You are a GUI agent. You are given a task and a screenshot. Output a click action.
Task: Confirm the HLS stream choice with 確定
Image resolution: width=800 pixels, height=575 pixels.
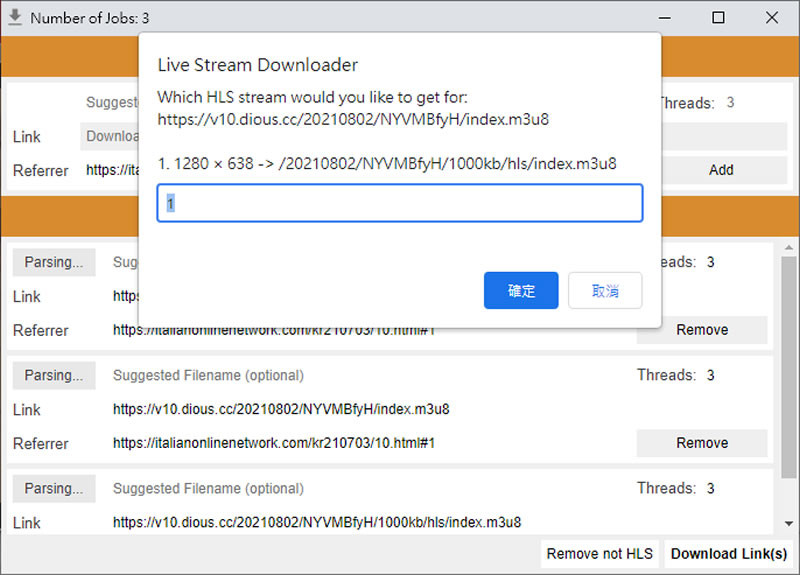[521, 291]
